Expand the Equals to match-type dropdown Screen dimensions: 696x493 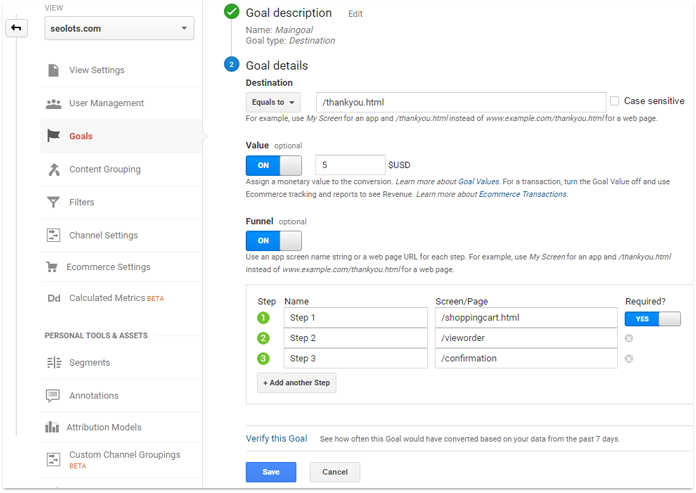(272, 102)
